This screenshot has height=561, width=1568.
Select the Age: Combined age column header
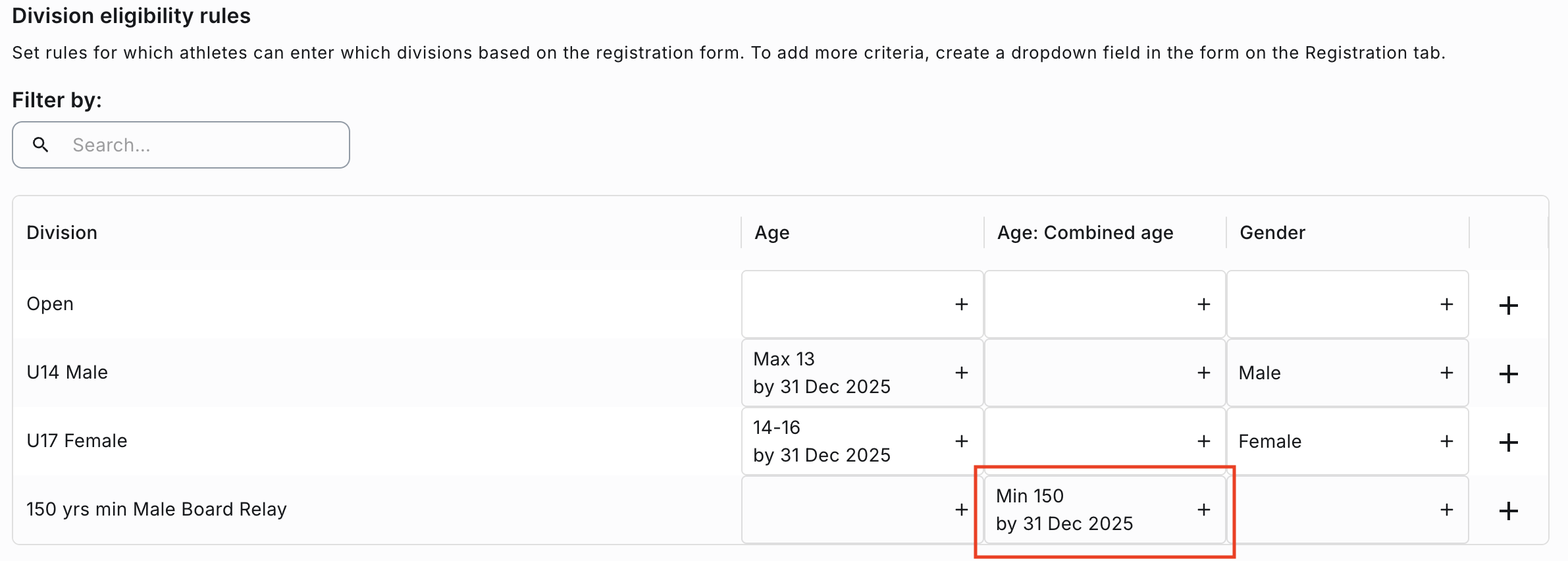point(1085,232)
